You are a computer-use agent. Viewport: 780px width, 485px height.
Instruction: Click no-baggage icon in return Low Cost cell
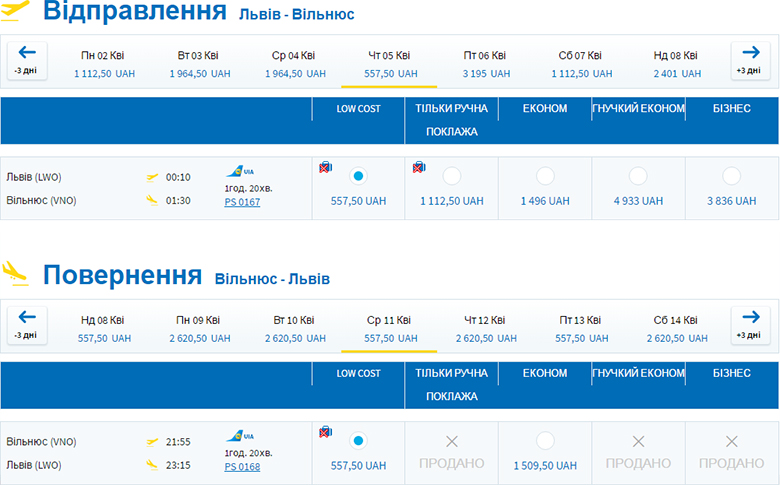(325, 432)
